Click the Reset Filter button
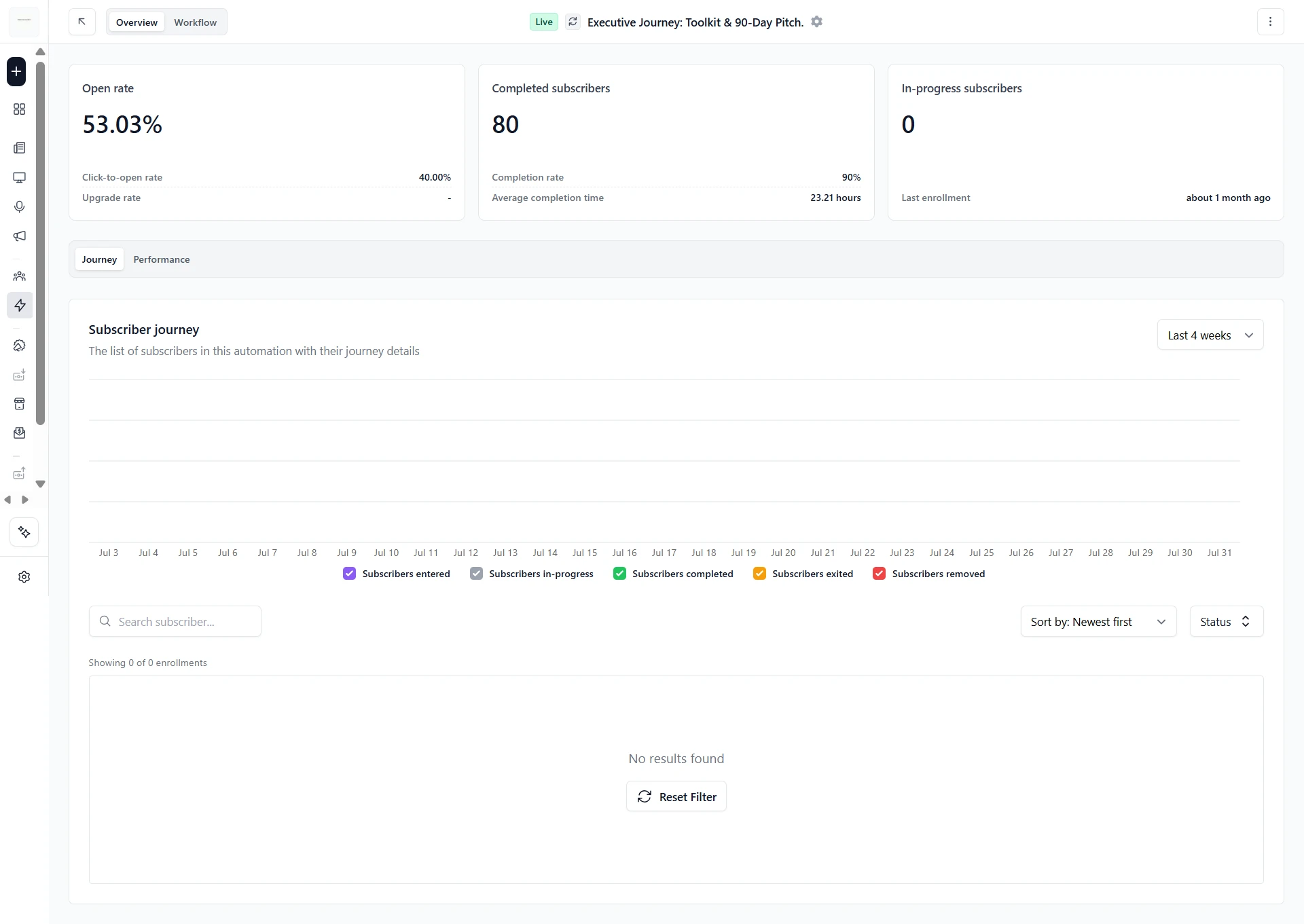This screenshot has height=924, width=1304. click(x=676, y=797)
